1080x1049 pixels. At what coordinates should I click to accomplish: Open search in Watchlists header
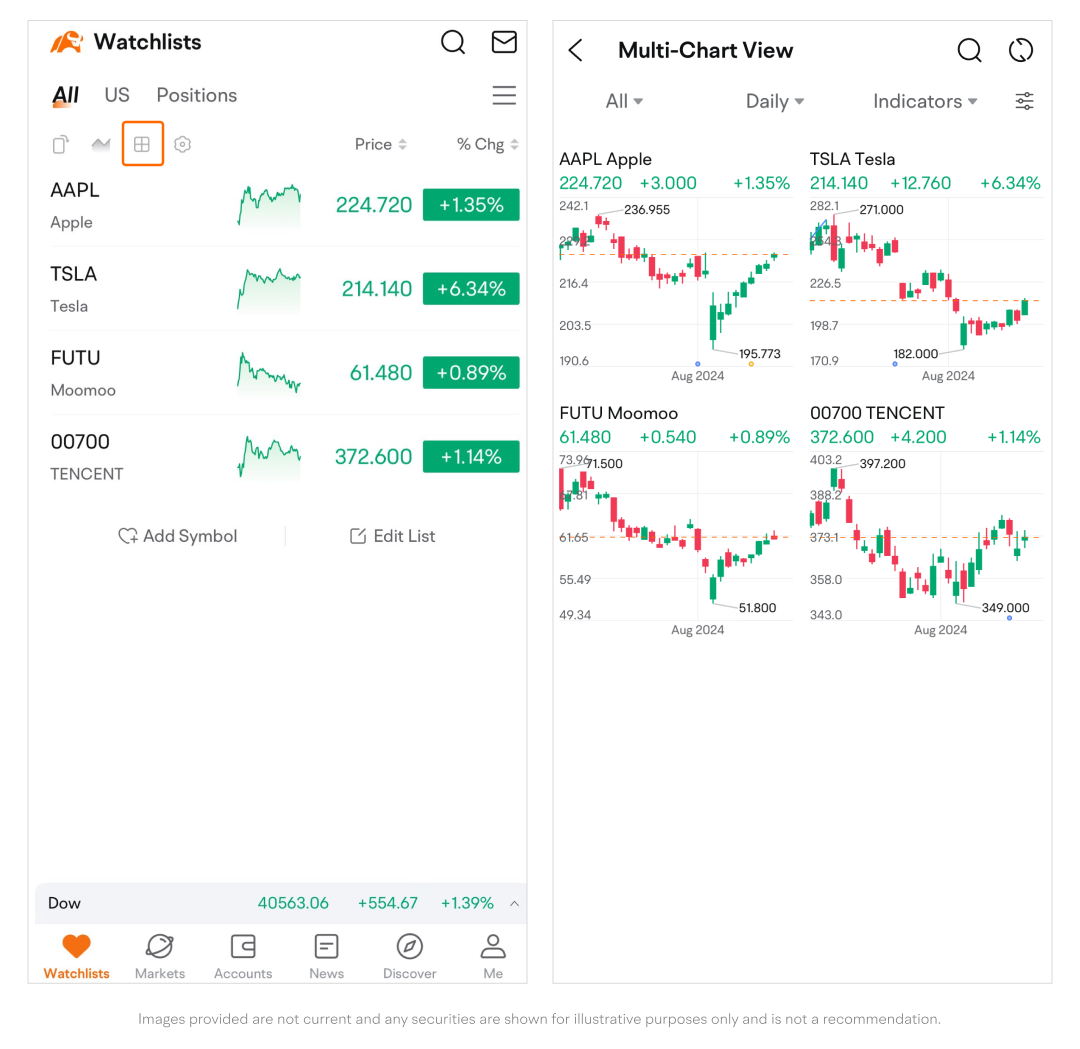click(453, 42)
